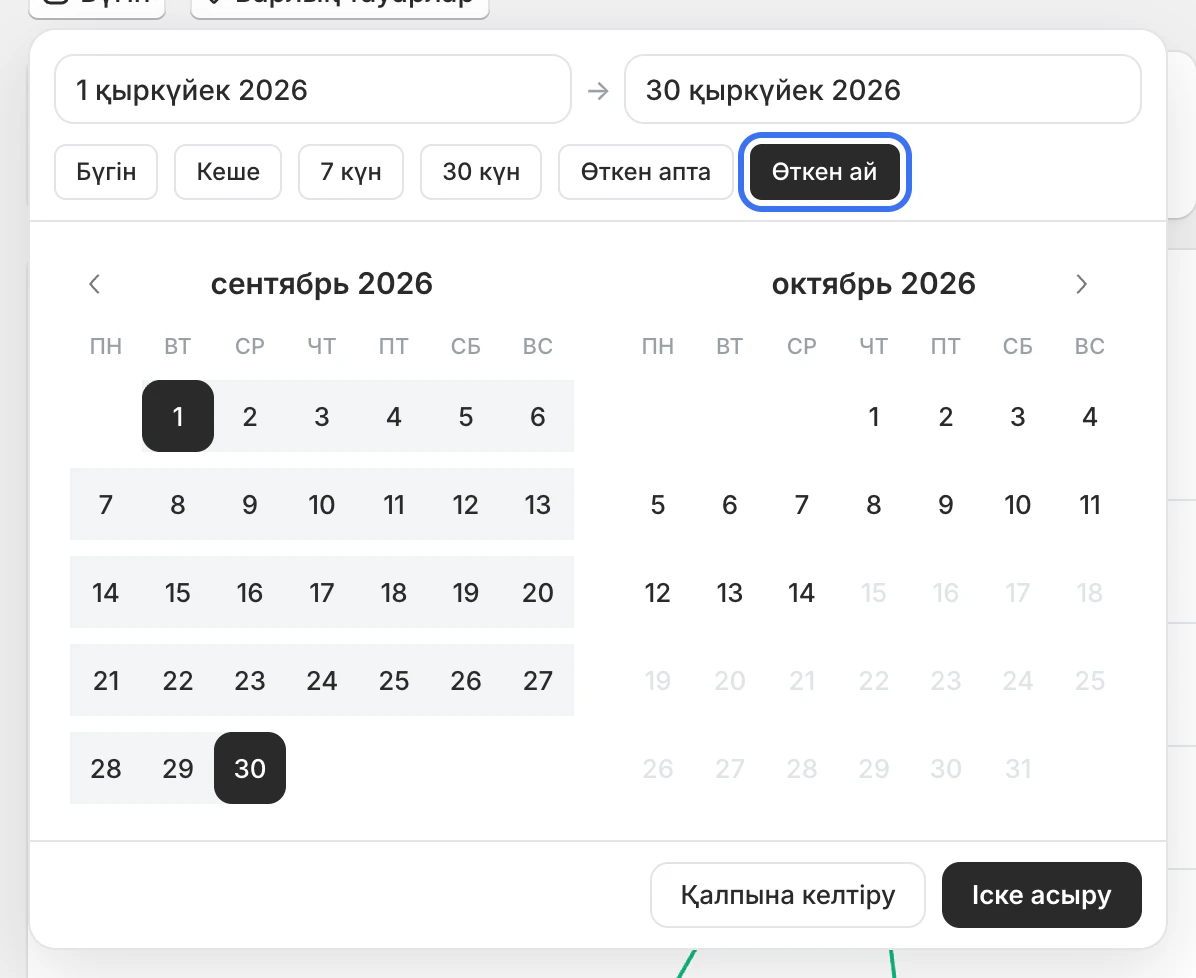This screenshot has width=1196, height=978.
Task: Click the end date field "30 қыркүйек 2026"
Action: click(883, 89)
